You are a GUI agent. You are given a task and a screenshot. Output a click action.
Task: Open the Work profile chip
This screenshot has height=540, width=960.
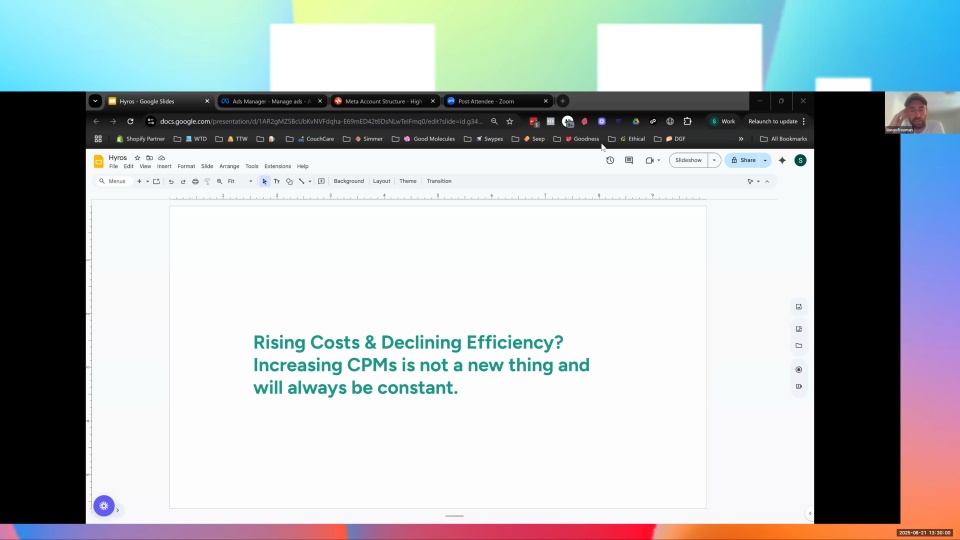tap(722, 121)
